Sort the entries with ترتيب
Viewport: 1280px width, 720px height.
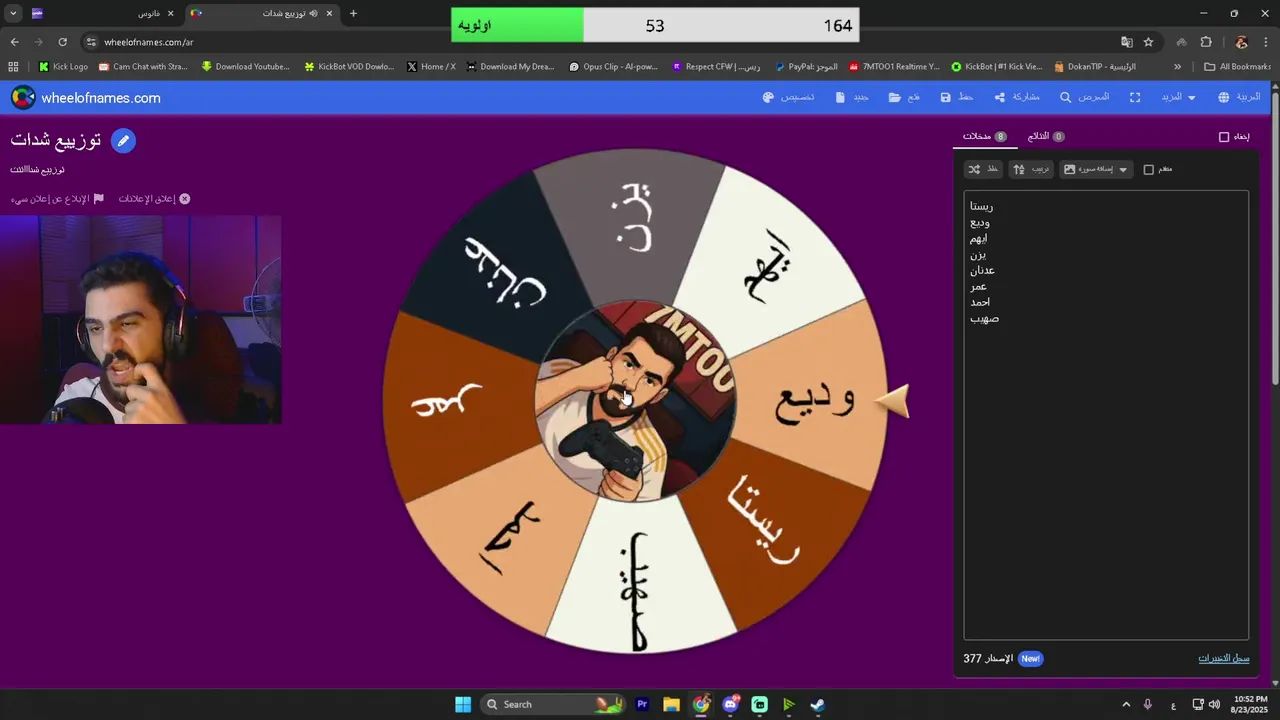(1031, 169)
